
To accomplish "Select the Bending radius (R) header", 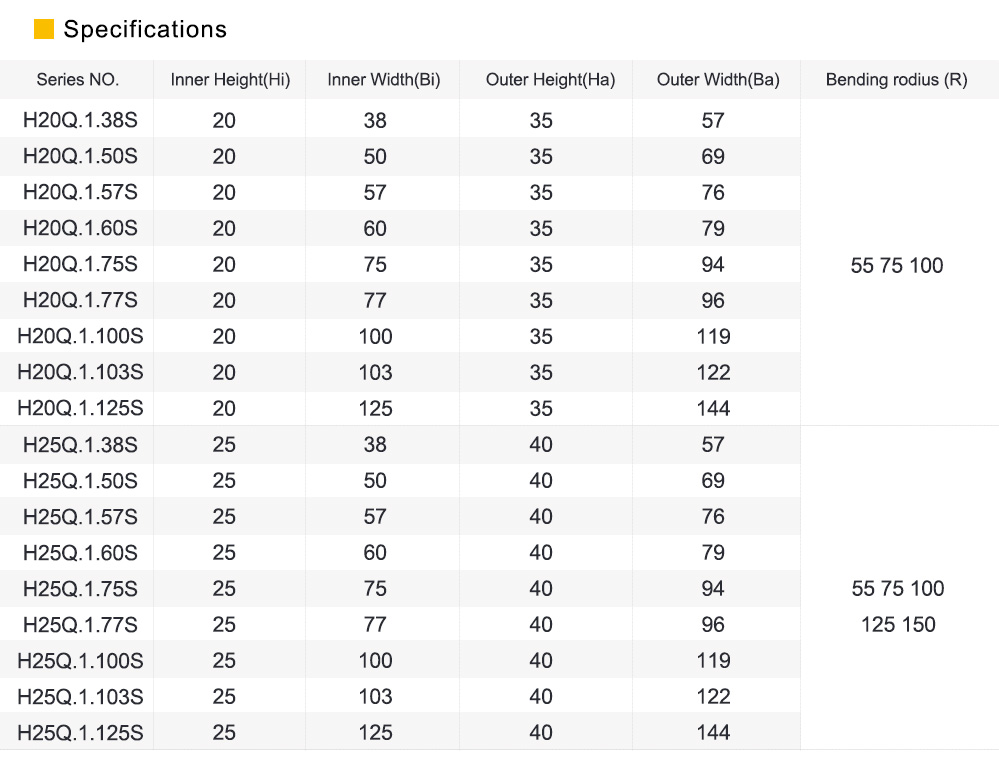I will click(896, 80).
